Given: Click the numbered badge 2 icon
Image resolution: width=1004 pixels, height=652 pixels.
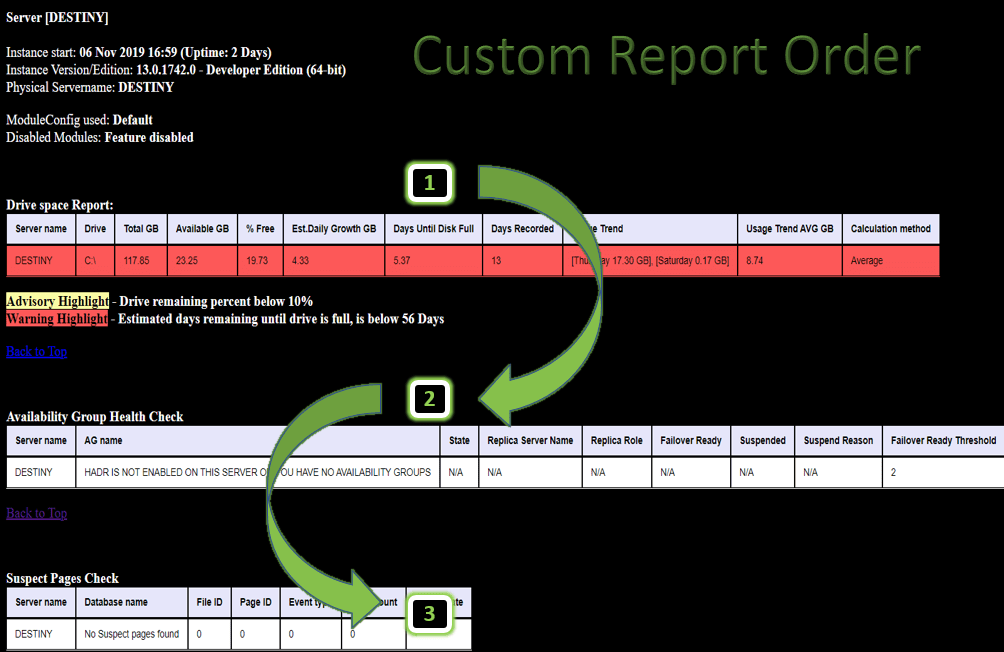Looking at the screenshot, I should [x=429, y=399].
